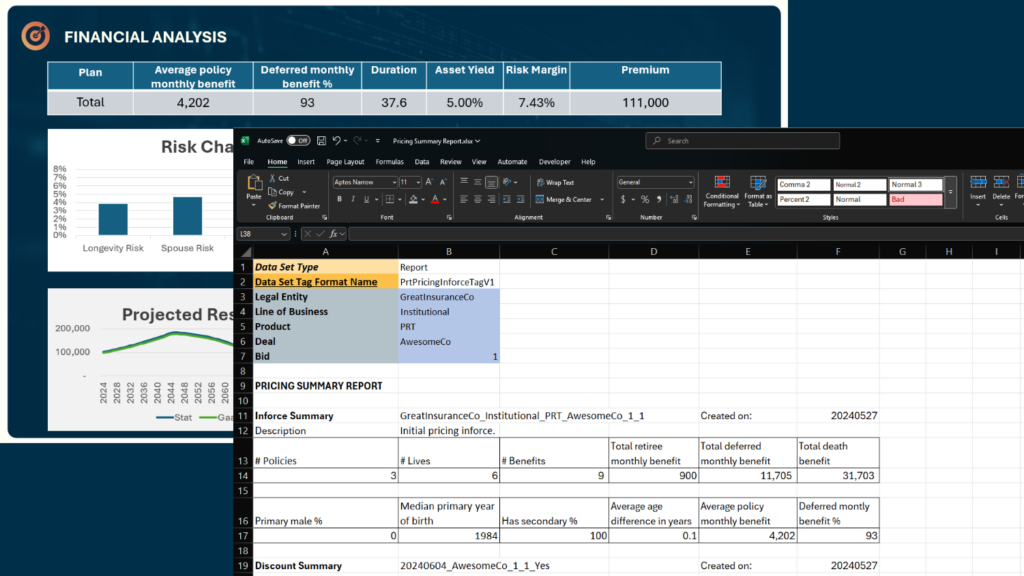
Task: Toggle bold formatting
Action: tap(339, 199)
